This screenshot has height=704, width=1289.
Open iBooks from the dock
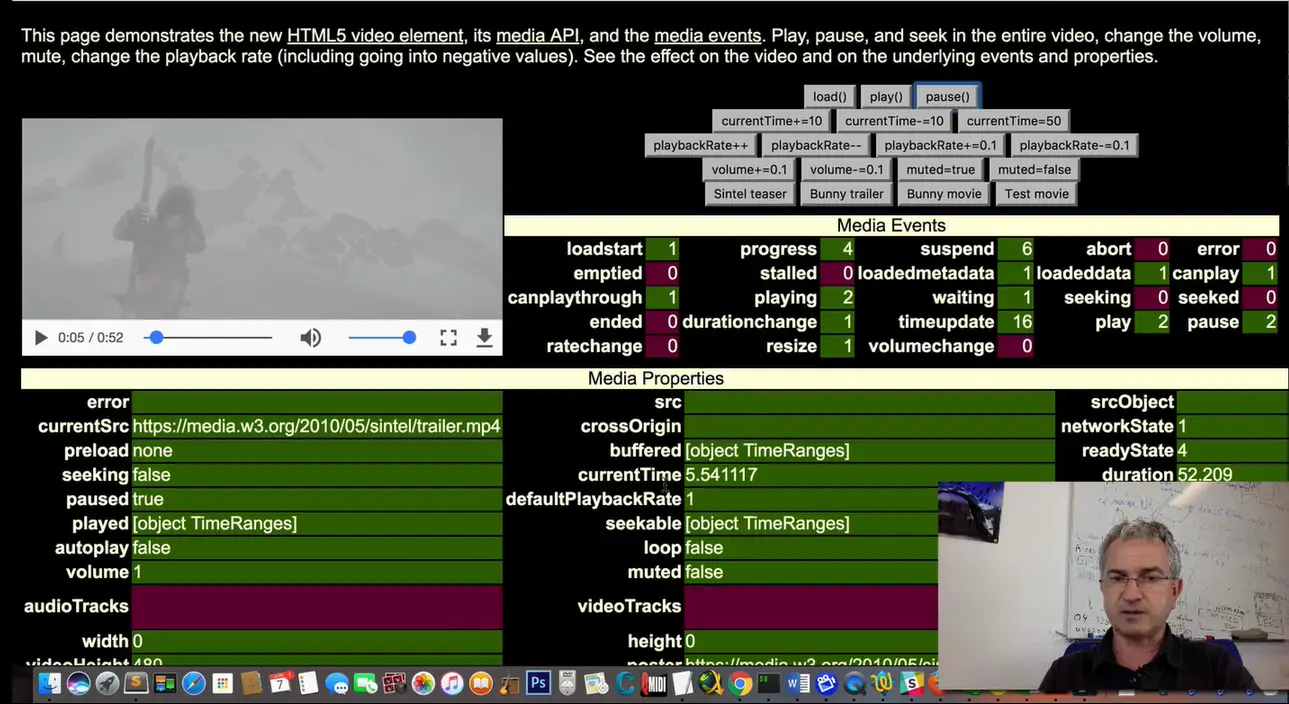pyautogui.click(x=480, y=684)
